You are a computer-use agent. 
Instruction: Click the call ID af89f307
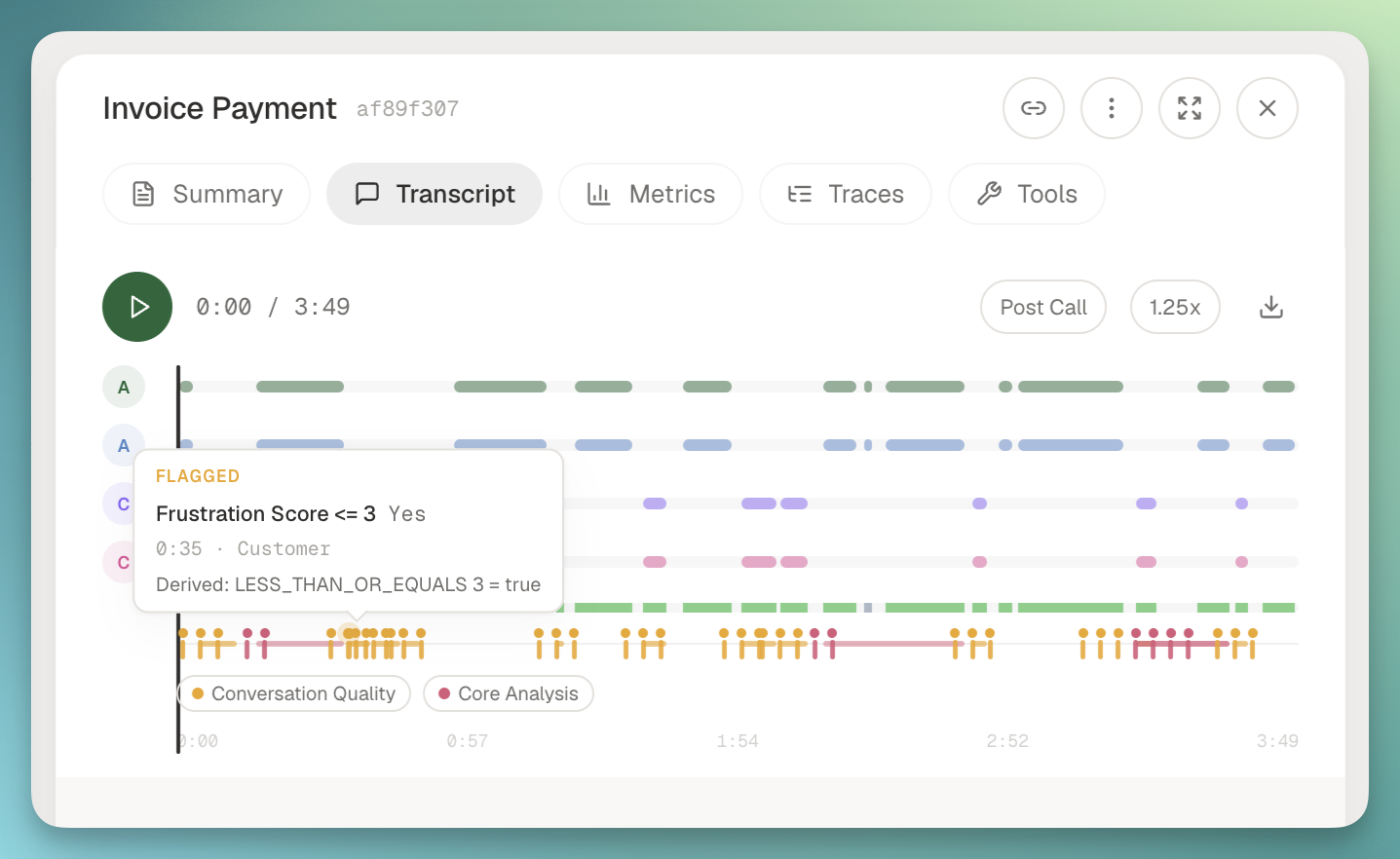(x=407, y=109)
